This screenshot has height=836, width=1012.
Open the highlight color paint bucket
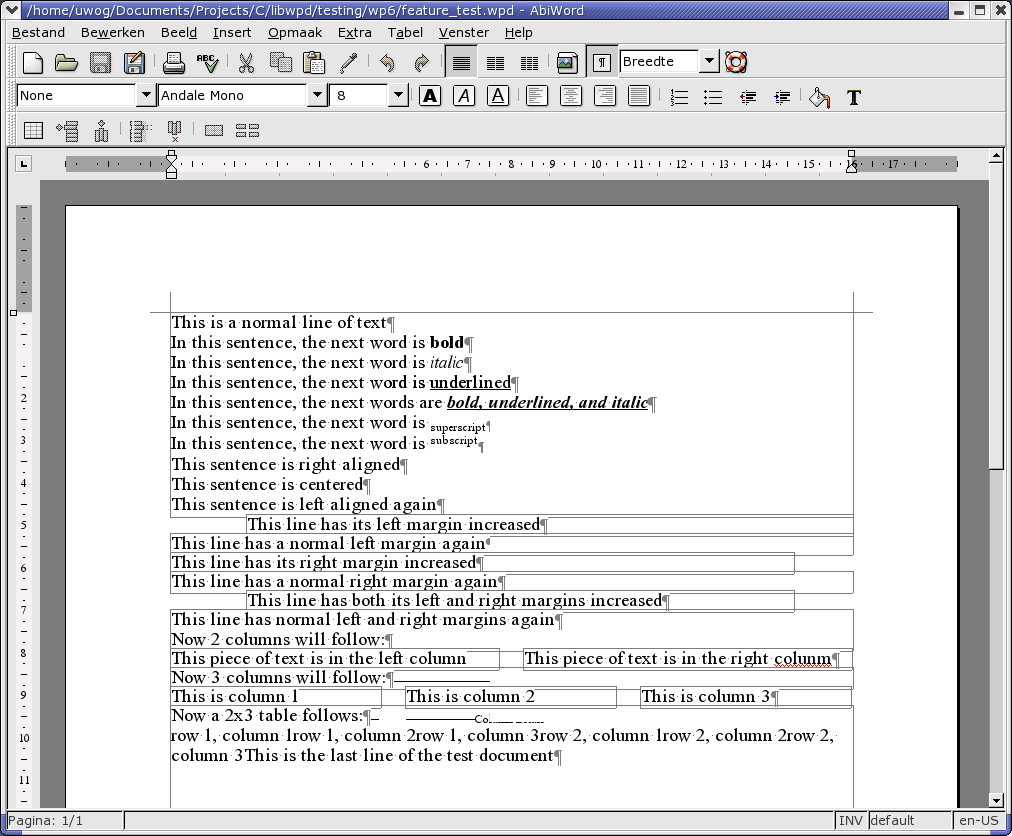pos(820,97)
